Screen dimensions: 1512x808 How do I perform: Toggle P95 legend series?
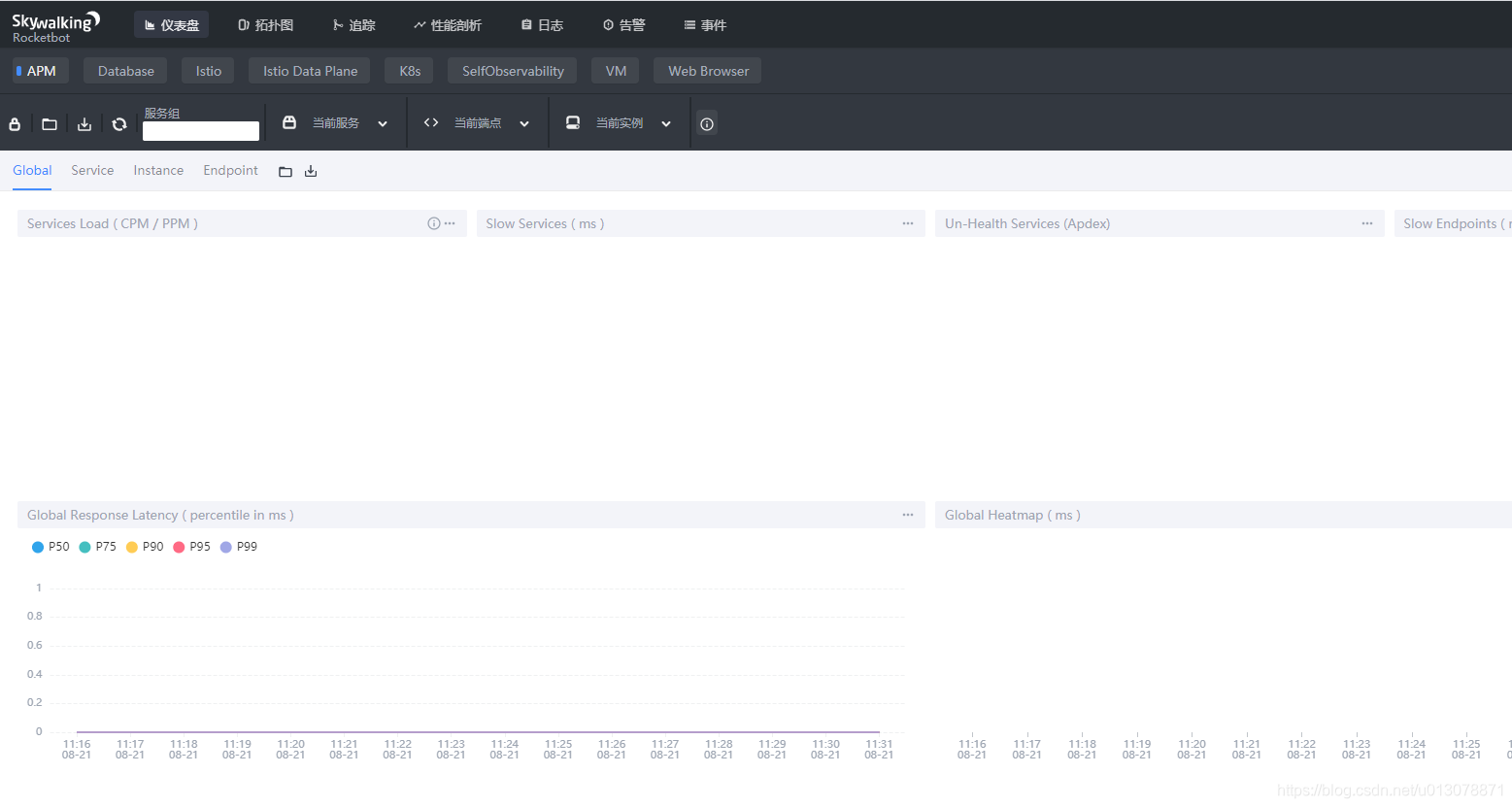(191, 547)
